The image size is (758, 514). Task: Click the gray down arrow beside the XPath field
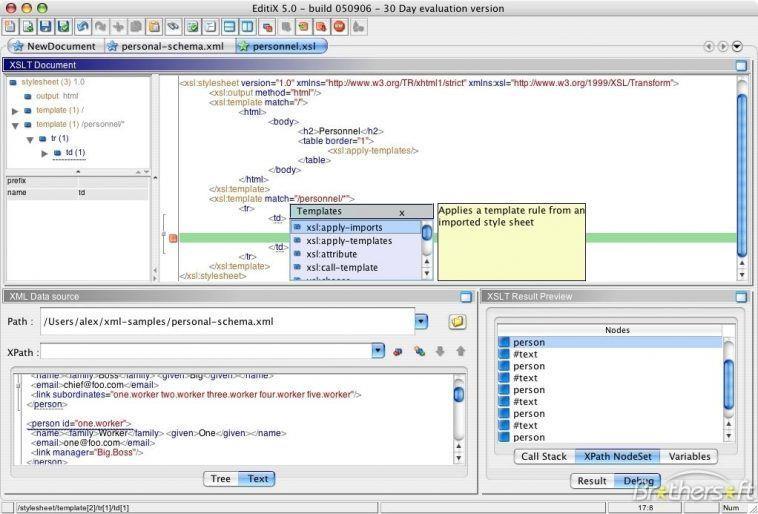click(x=440, y=352)
